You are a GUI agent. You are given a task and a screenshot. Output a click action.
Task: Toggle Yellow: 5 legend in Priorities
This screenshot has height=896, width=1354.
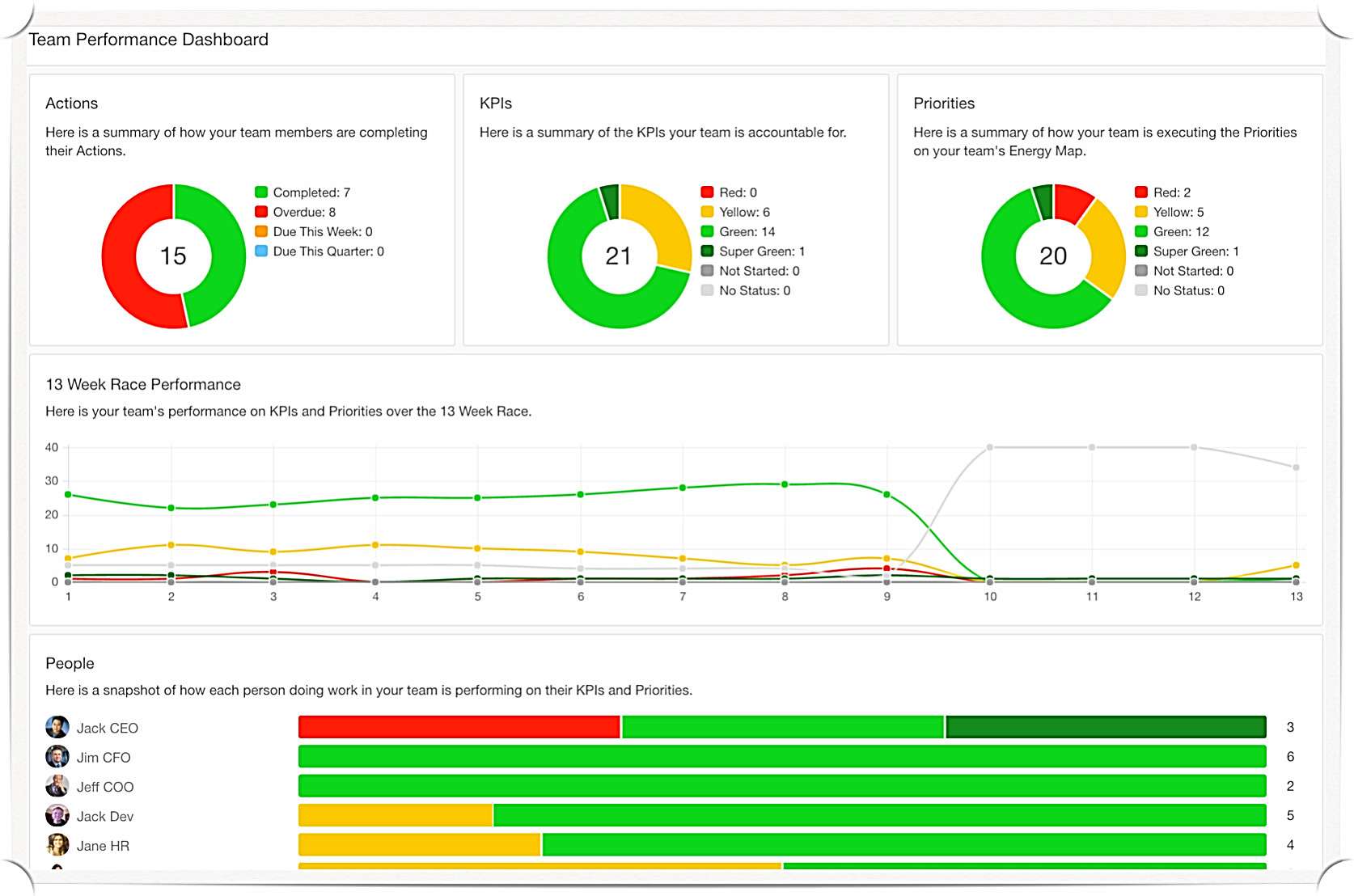coord(1170,212)
